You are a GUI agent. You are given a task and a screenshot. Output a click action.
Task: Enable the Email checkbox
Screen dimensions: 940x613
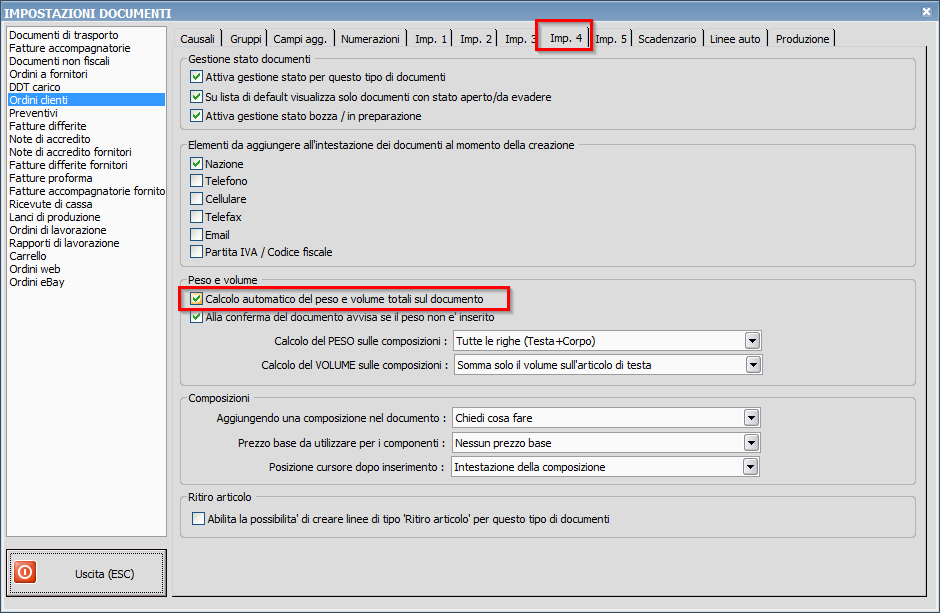point(196,234)
